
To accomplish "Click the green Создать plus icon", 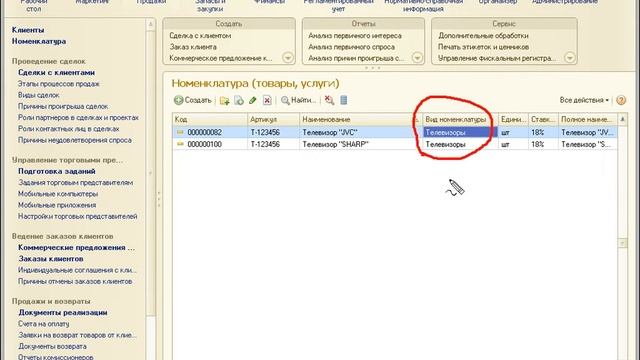I will 178,100.
